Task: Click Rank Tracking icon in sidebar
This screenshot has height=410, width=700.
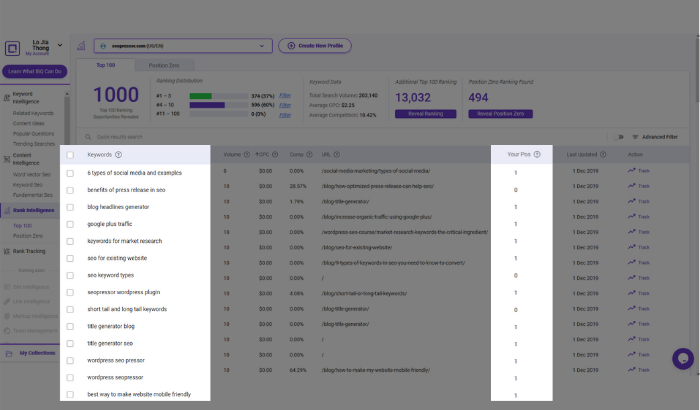Action: point(7,251)
